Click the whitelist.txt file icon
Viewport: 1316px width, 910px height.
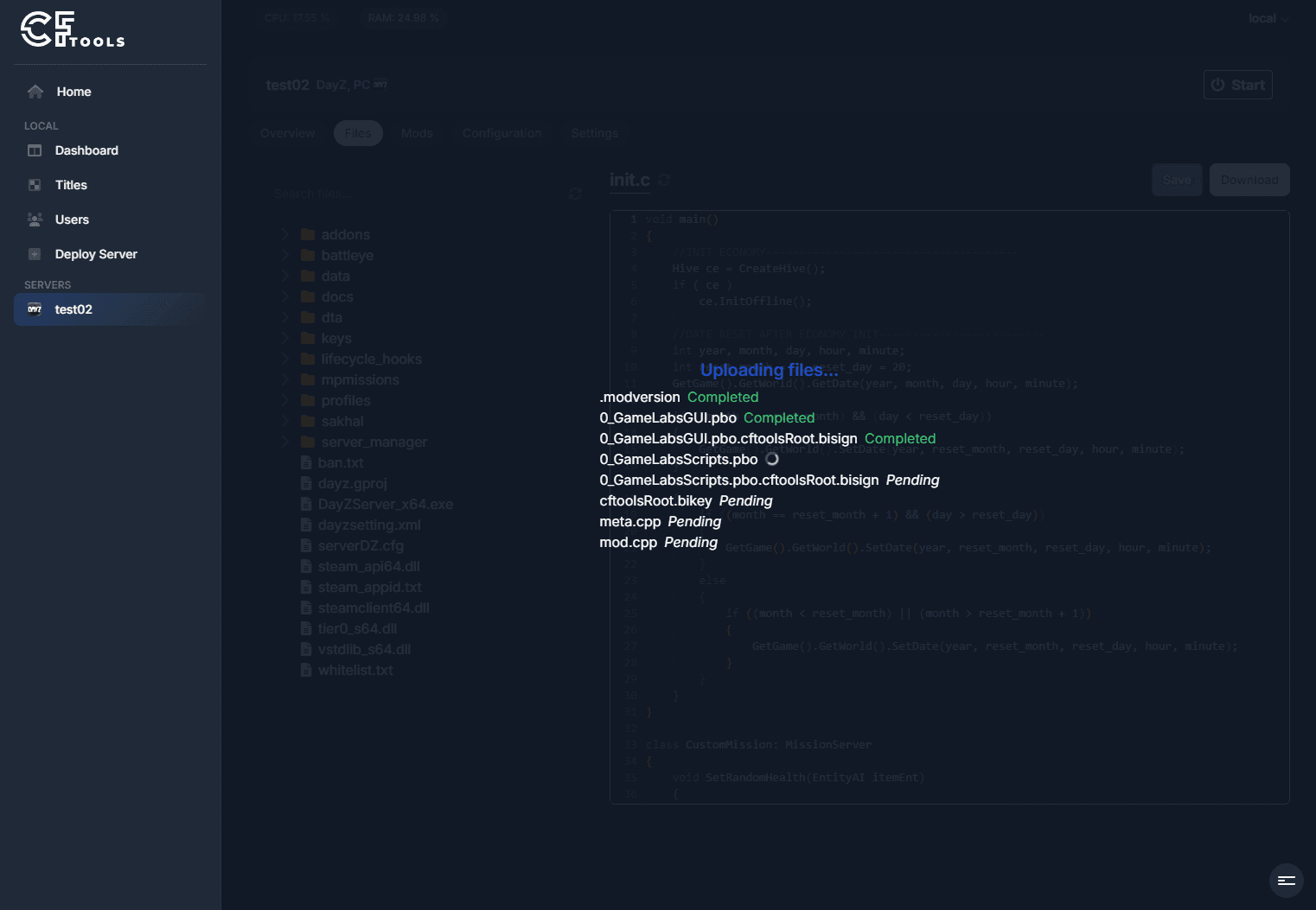click(306, 670)
